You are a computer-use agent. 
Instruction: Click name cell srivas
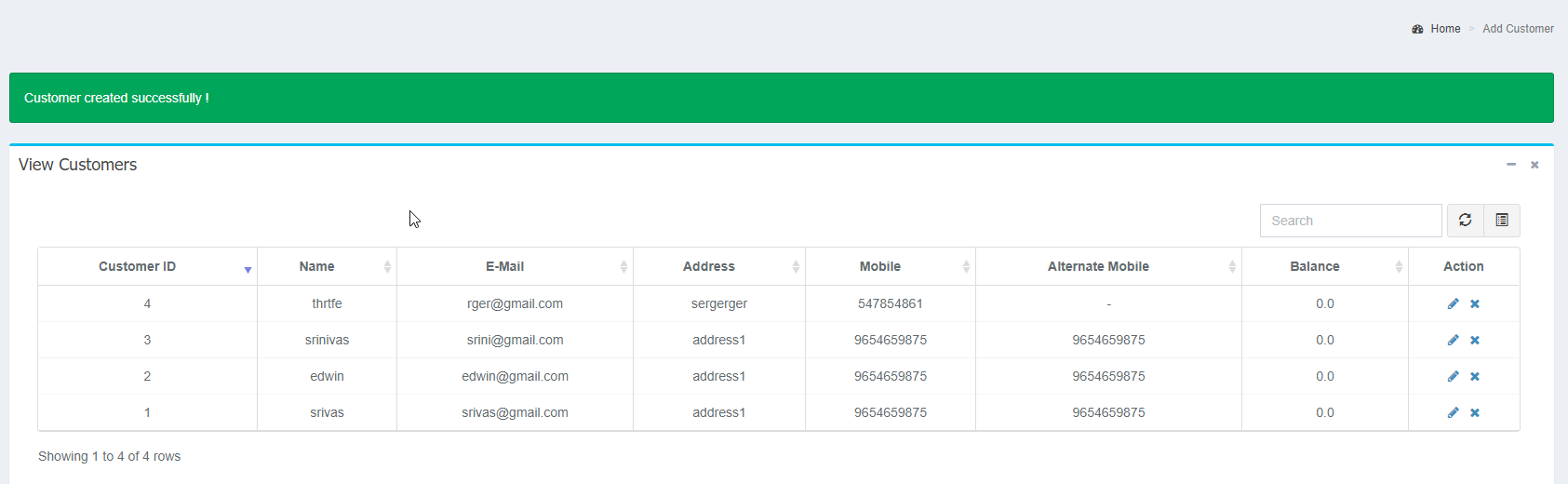coord(327,412)
